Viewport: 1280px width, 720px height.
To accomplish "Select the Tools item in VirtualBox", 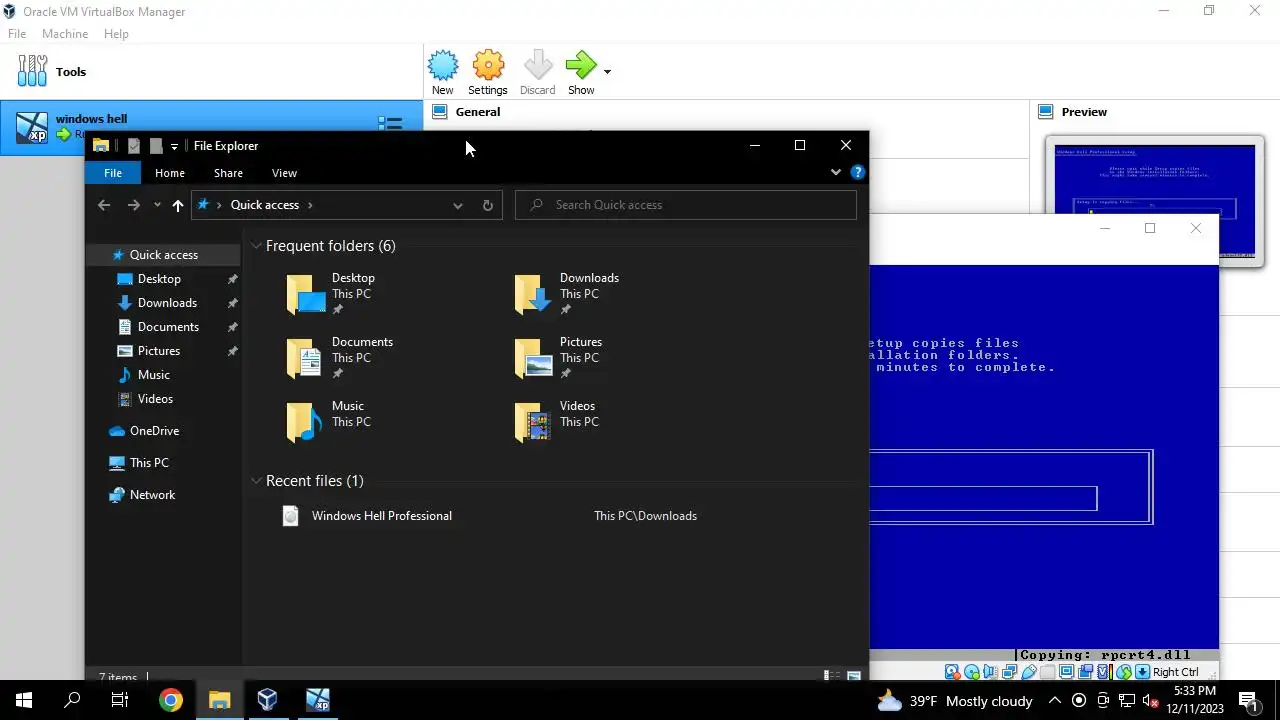I will [211, 72].
